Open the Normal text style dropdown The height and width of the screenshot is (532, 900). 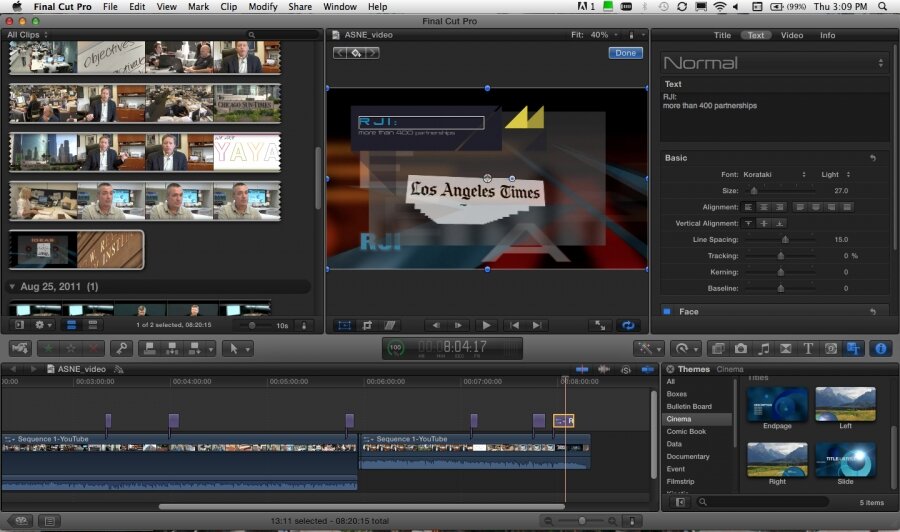point(774,63)
